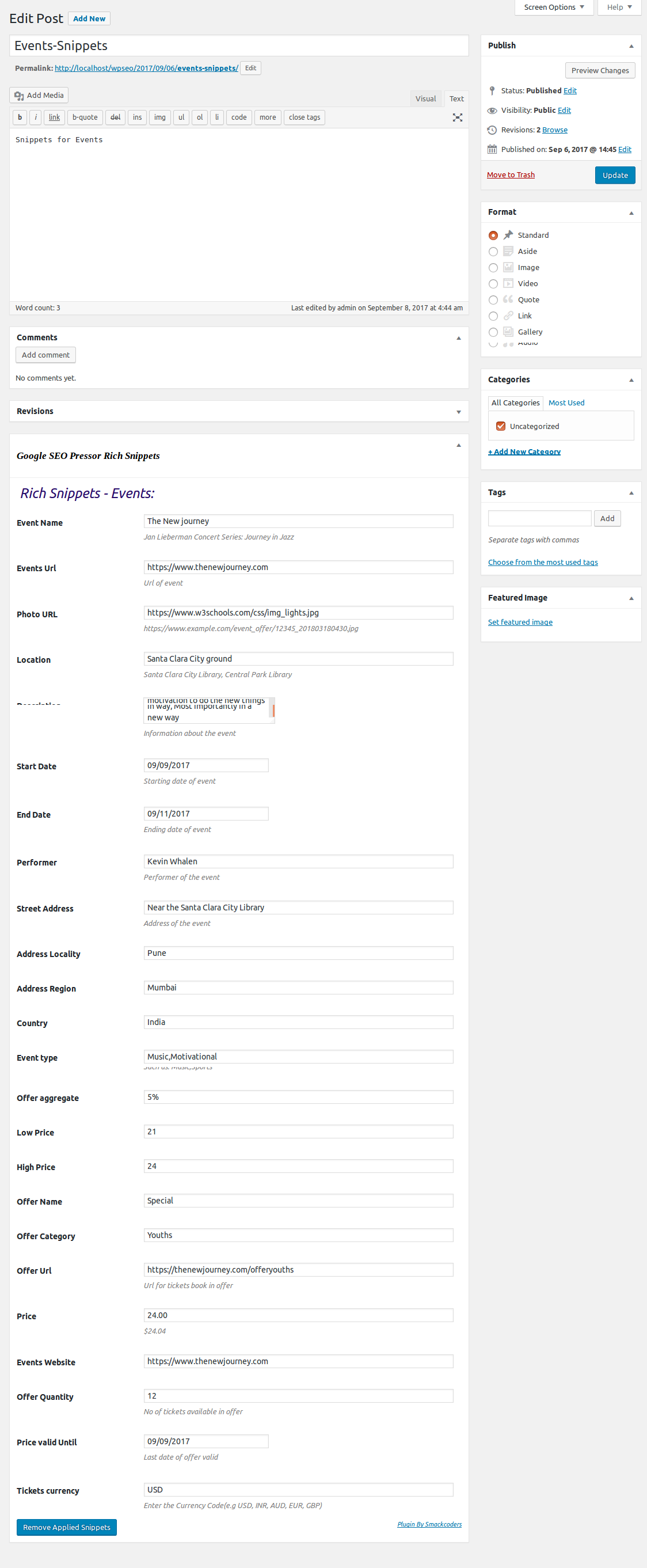Screen dimensions: 647x1568
Task: Switch to the Visual editor tab
Action: 425,98
